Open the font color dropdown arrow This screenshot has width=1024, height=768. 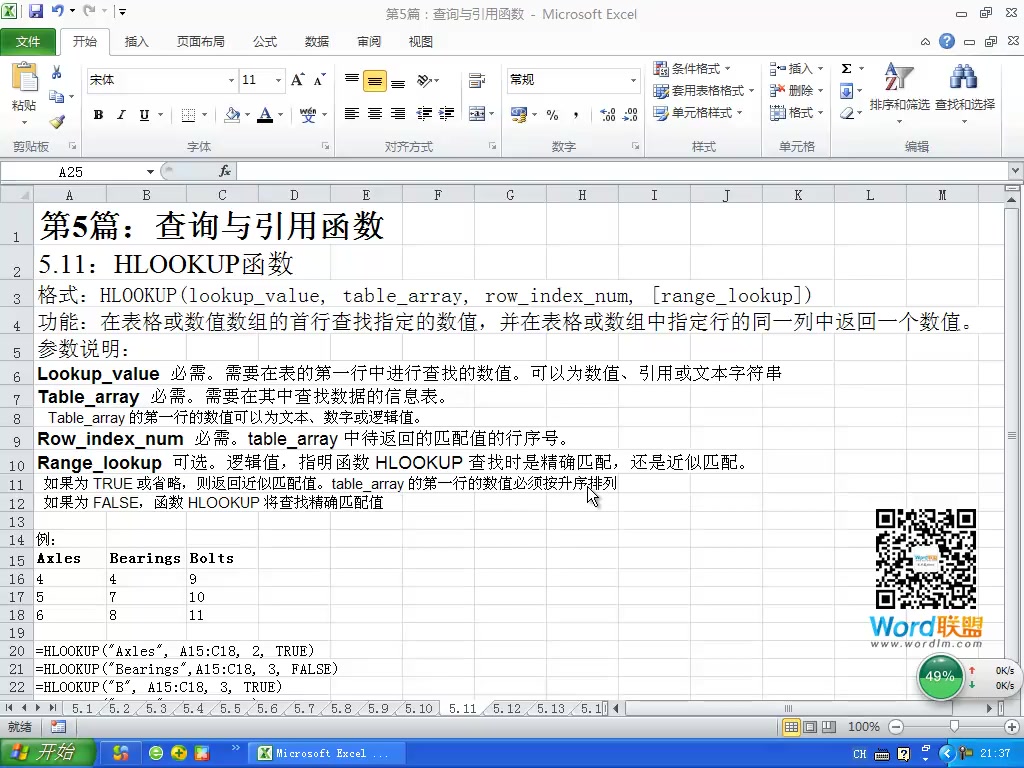[278, 115]
